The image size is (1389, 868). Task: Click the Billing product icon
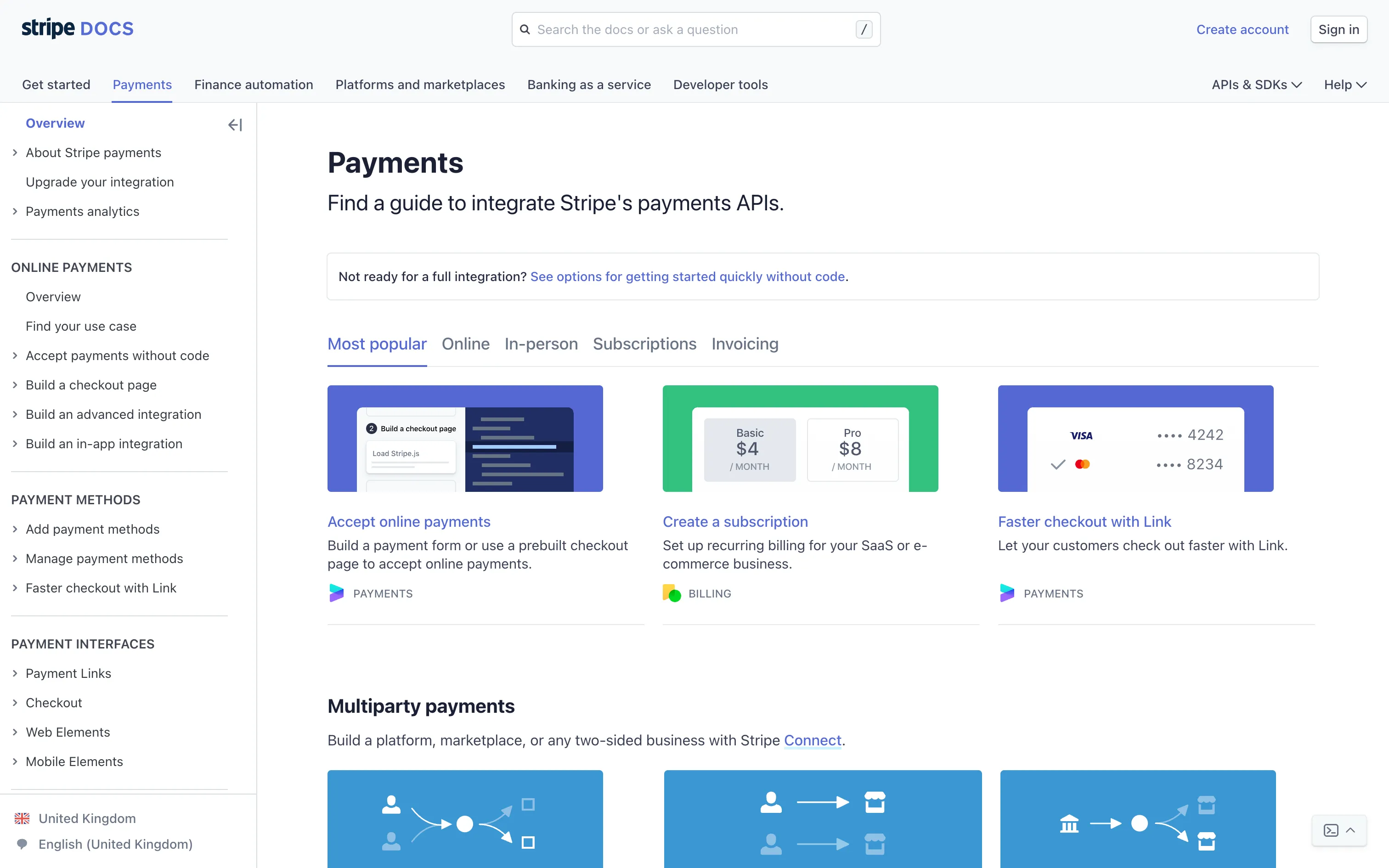point(672,593)
